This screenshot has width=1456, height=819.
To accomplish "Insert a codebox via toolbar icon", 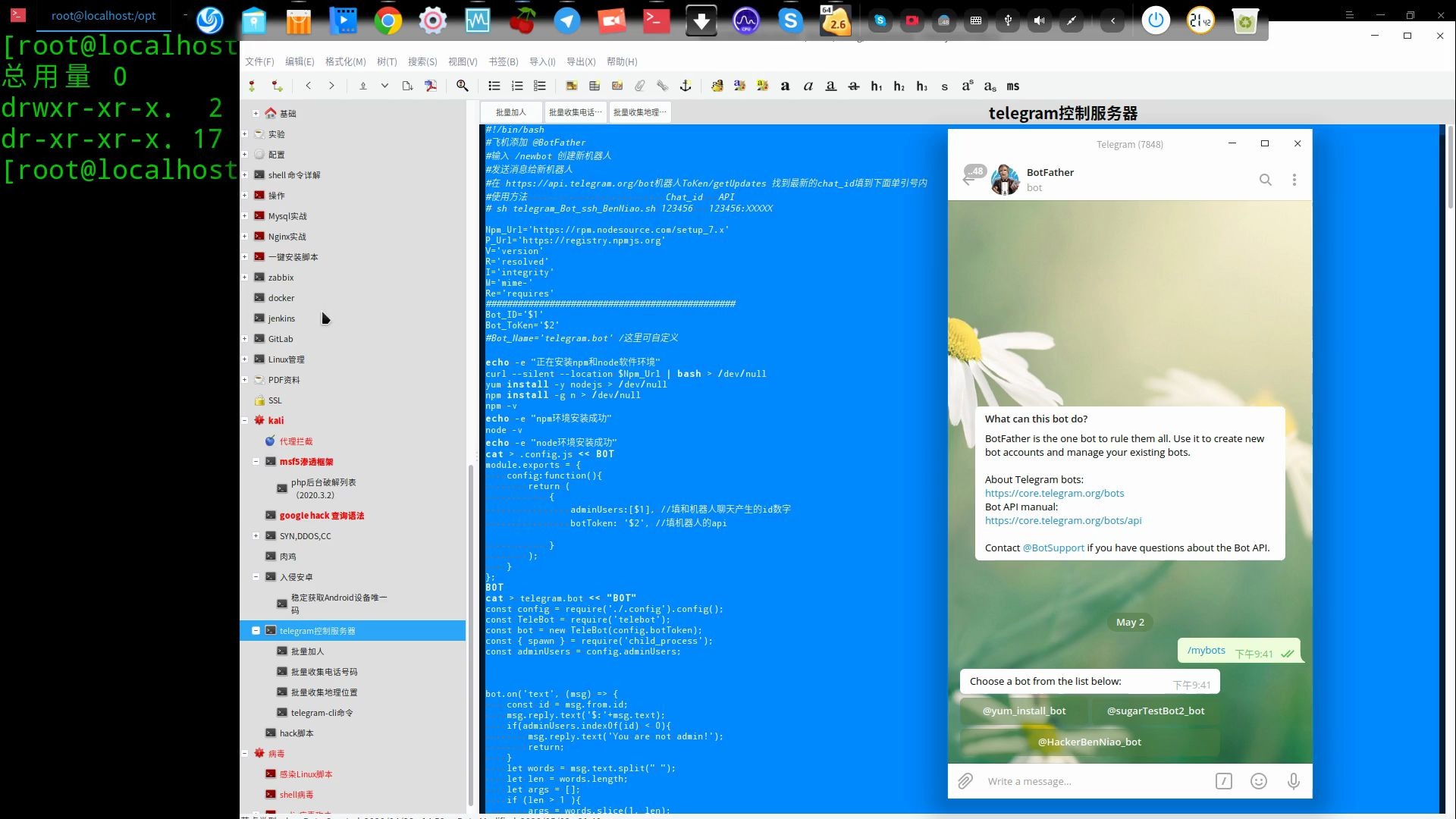I will click(617, 86).
